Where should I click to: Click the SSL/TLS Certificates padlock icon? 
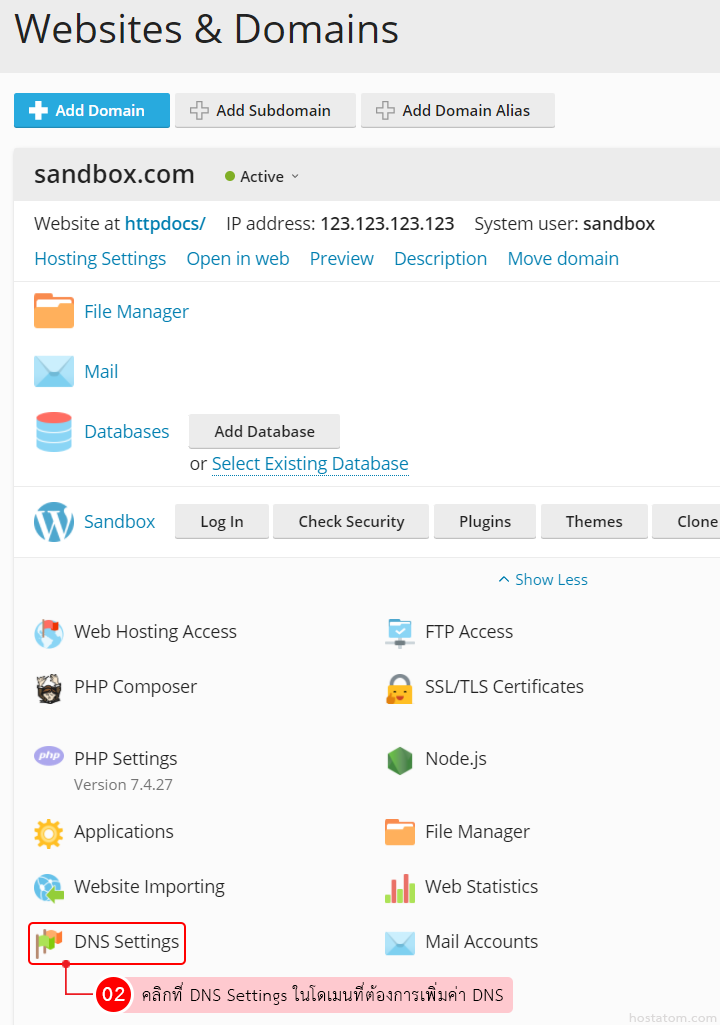click(x=400, y=688)
